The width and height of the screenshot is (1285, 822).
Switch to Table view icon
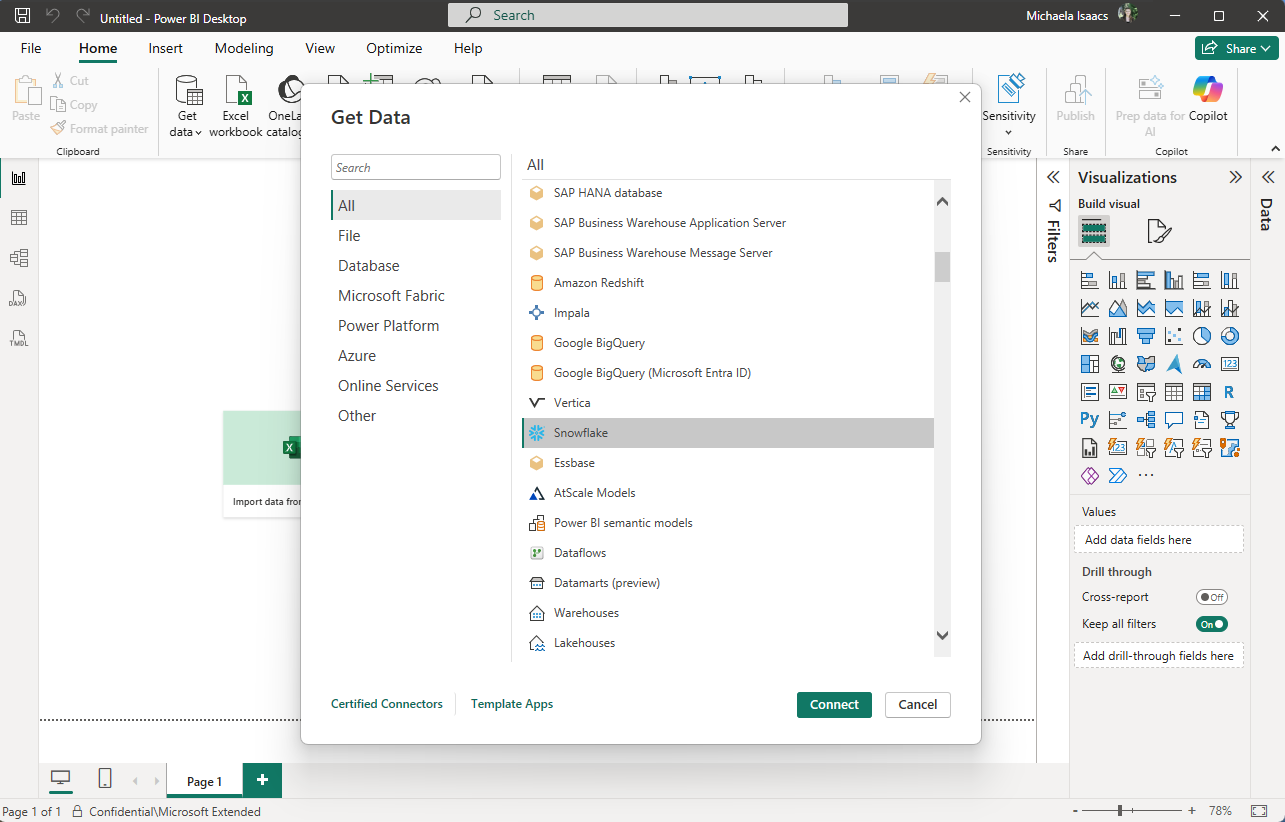click(18, 218)
